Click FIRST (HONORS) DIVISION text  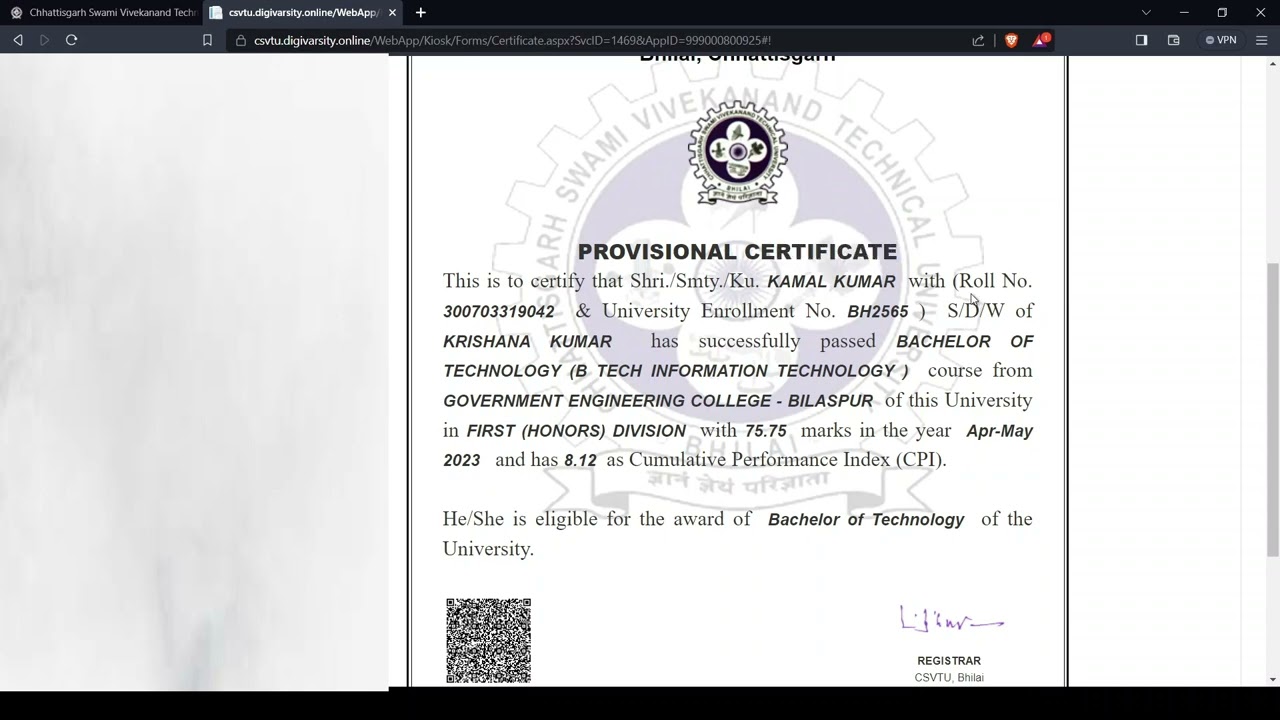(x=576, y=431)
